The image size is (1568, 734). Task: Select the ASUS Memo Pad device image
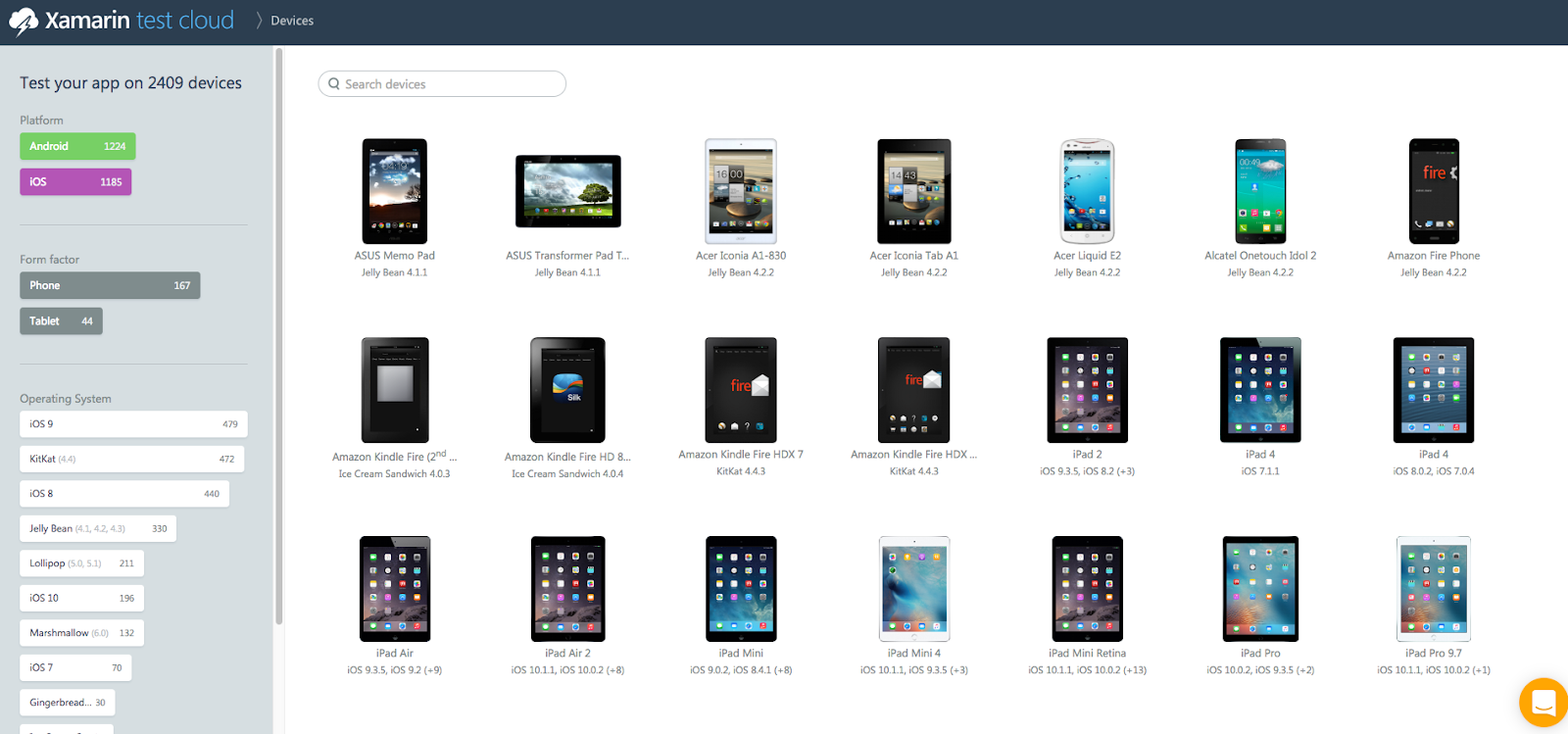395,191
